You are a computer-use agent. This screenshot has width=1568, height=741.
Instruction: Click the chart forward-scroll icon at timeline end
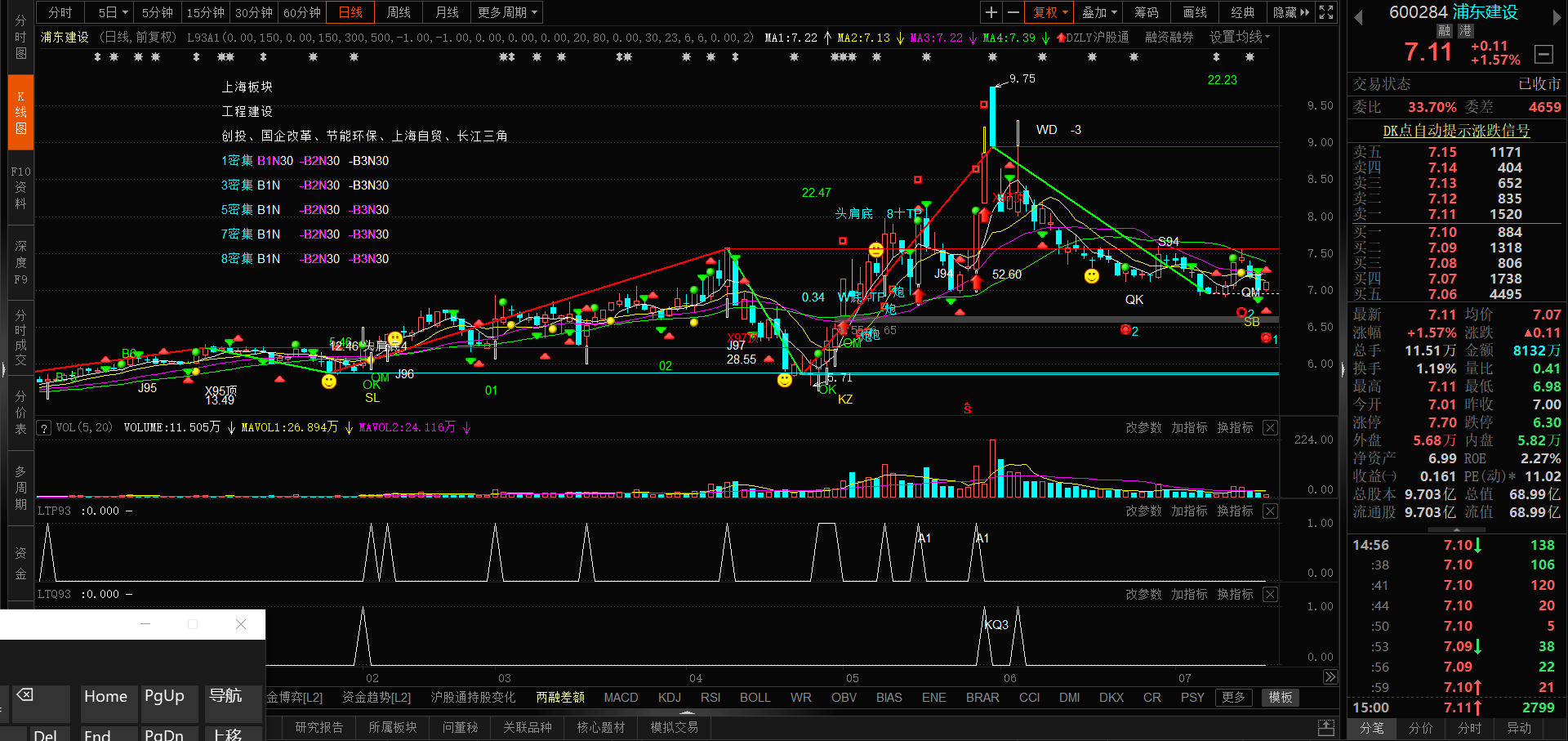tap(1330, 677)
